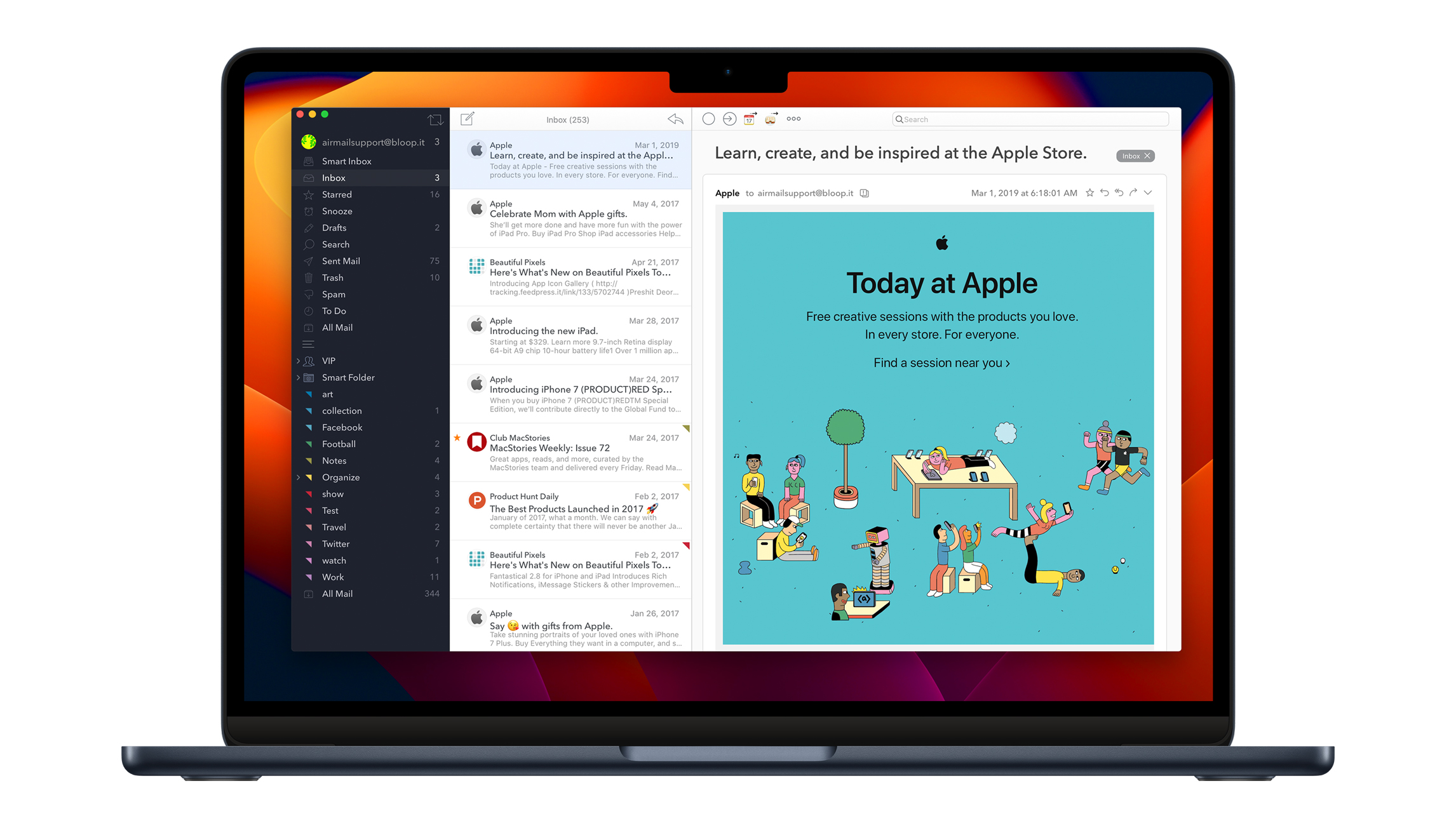Click the overflow actions icon (three dots)
The height and width of the screenshot is (828, 1456).
click(791, 120)
